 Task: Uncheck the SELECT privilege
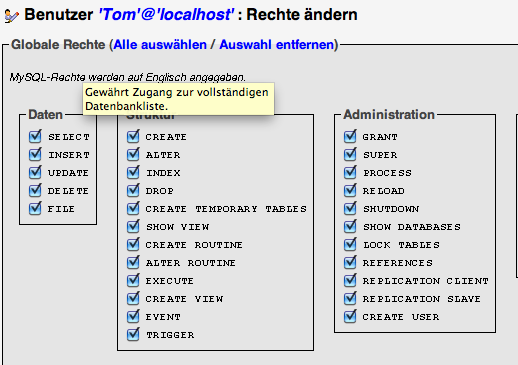35,136
